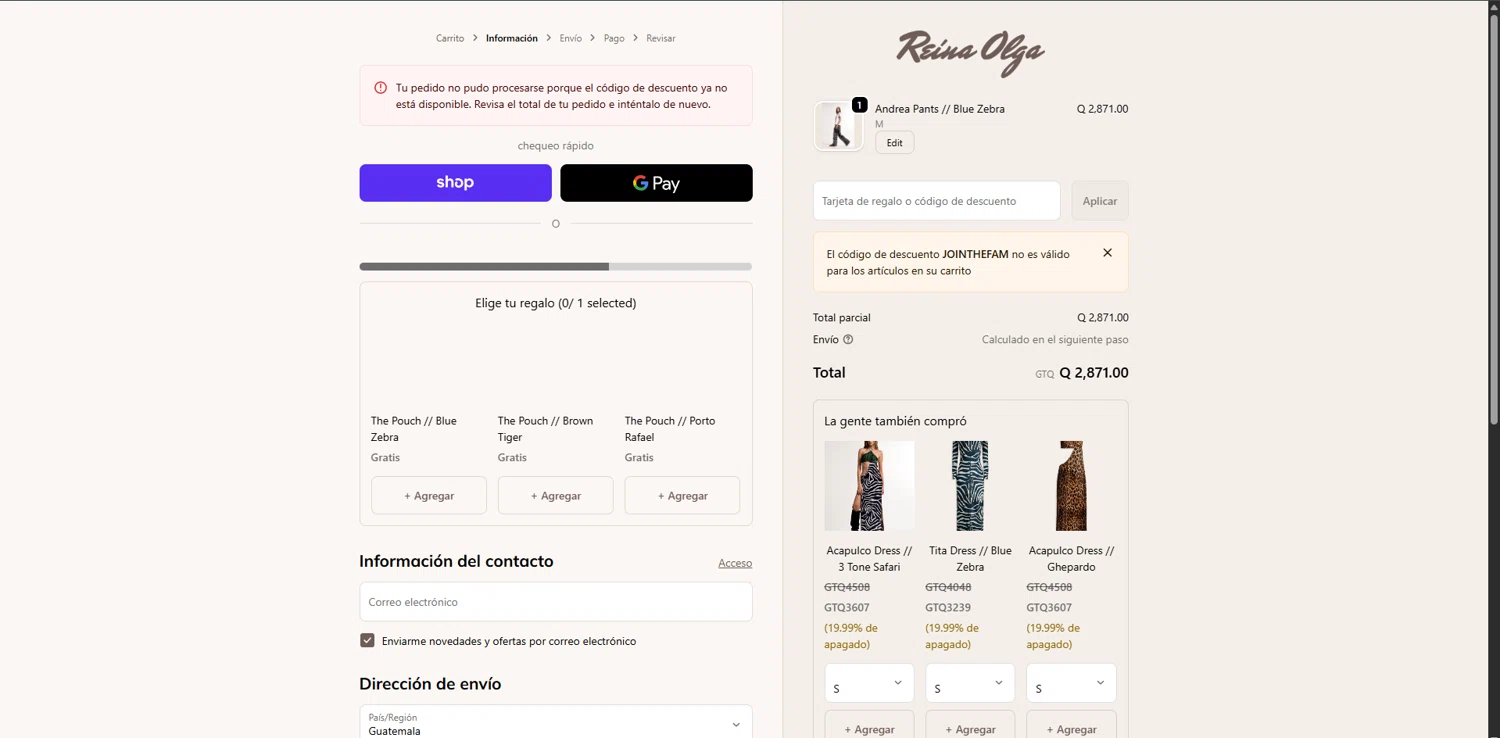1500x738 pixels.
Task: Click the Reina Olga logo
Action: [x=970, y=52]
